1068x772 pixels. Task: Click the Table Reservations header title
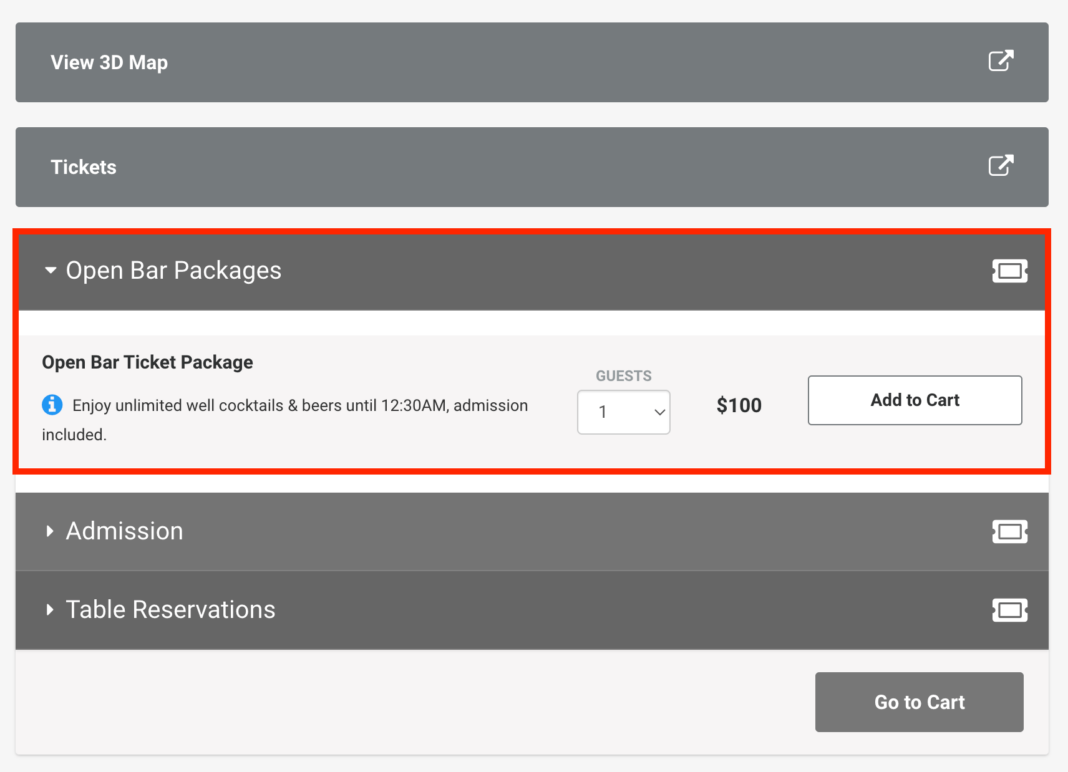point(170,610)
